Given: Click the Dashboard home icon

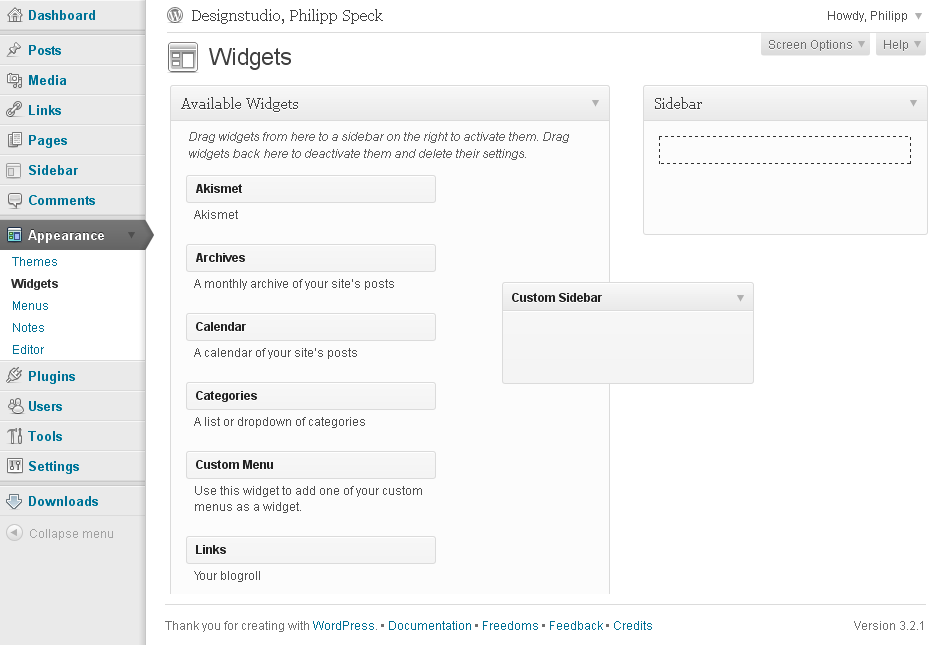Looking at the screenshot, I should 14,14.
